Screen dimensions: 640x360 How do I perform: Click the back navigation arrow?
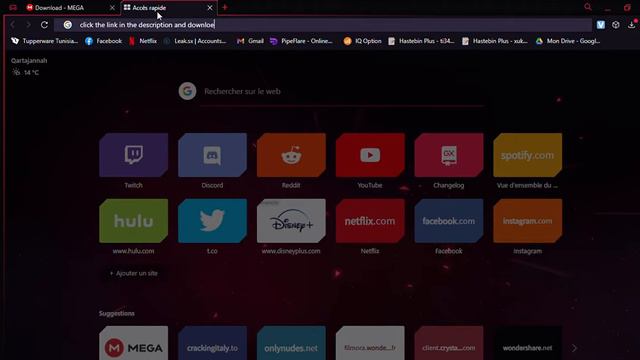pos(13,25)
